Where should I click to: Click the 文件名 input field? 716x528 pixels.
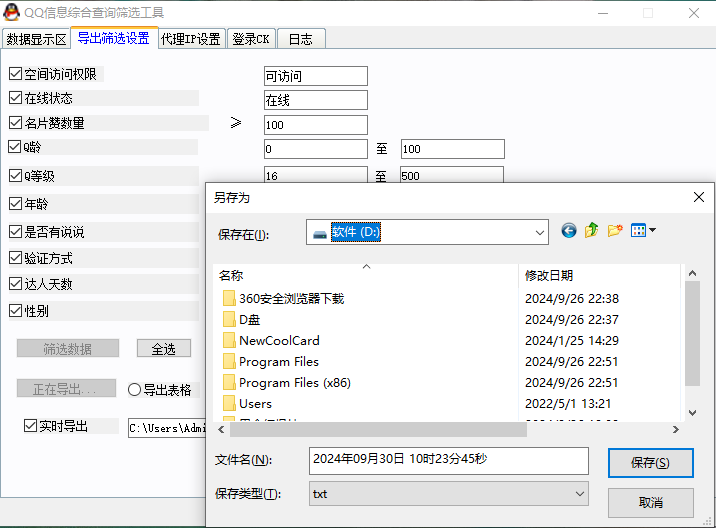[x=448, y=460]
